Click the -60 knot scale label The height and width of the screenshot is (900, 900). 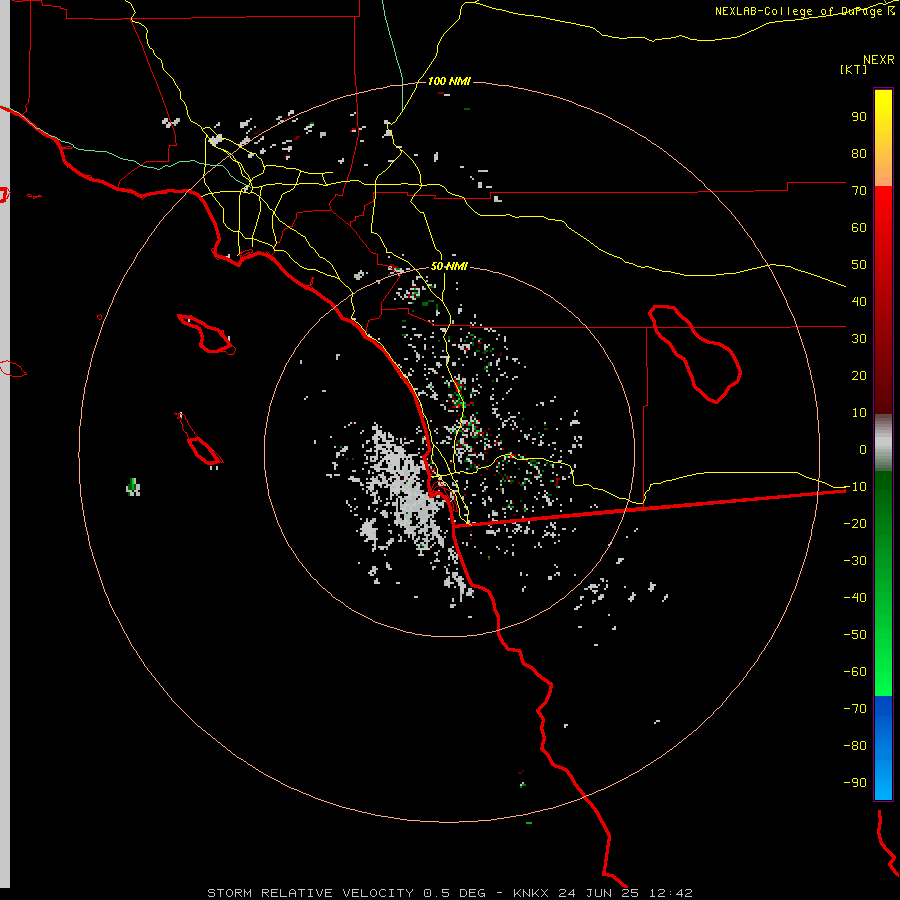[855, 672]
